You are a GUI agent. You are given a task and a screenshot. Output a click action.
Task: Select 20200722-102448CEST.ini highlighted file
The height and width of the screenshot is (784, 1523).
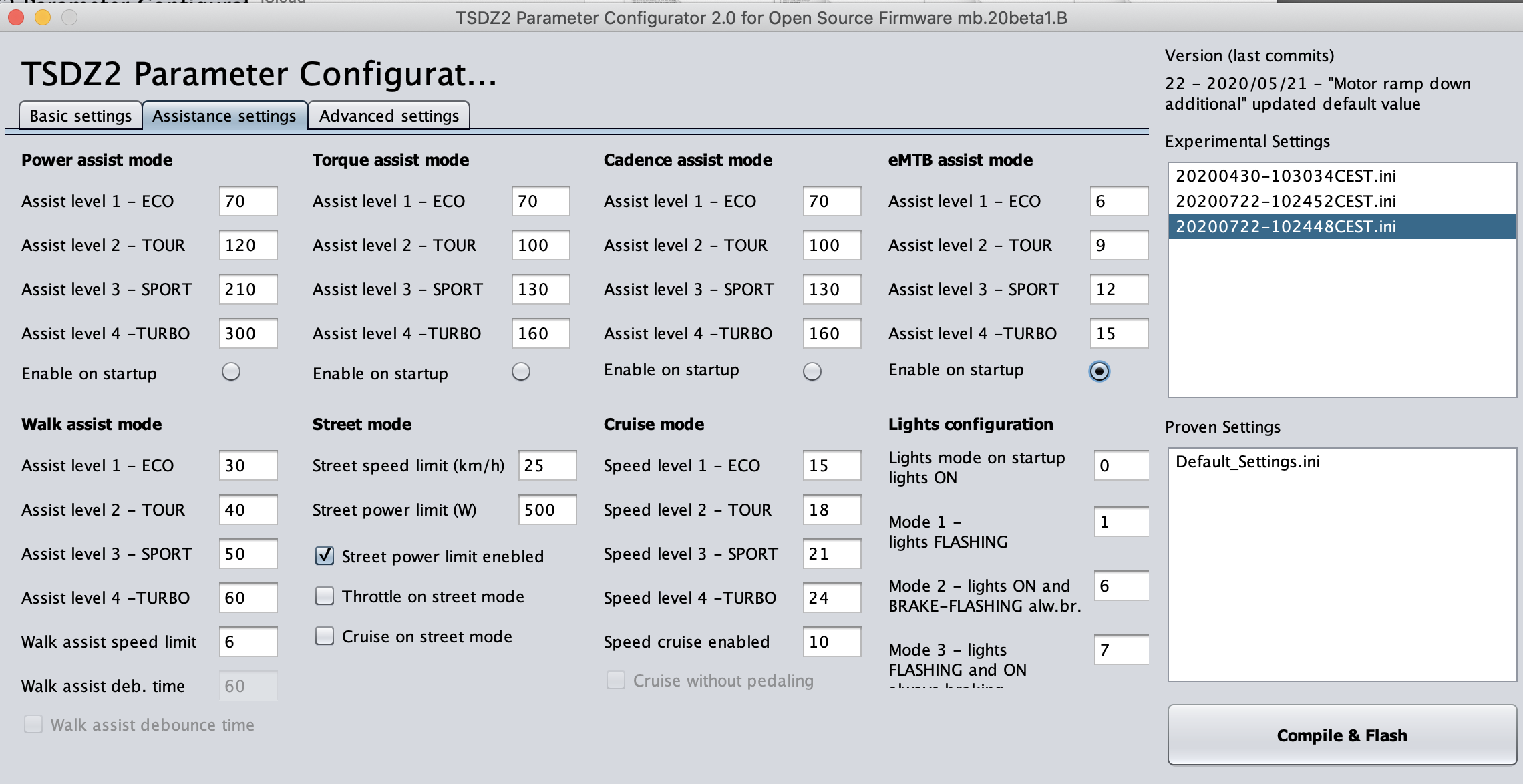click(x=1342, y=226)
